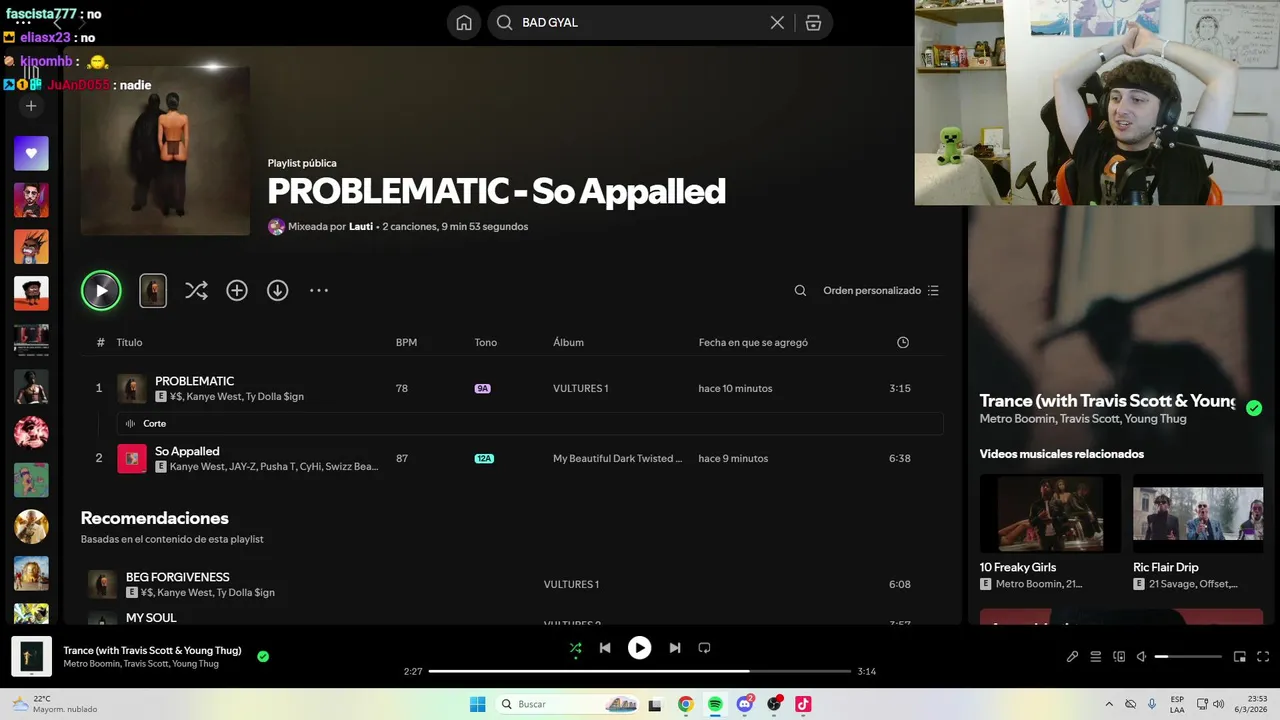Click the green saved check in right panel

pos(1254,408)
